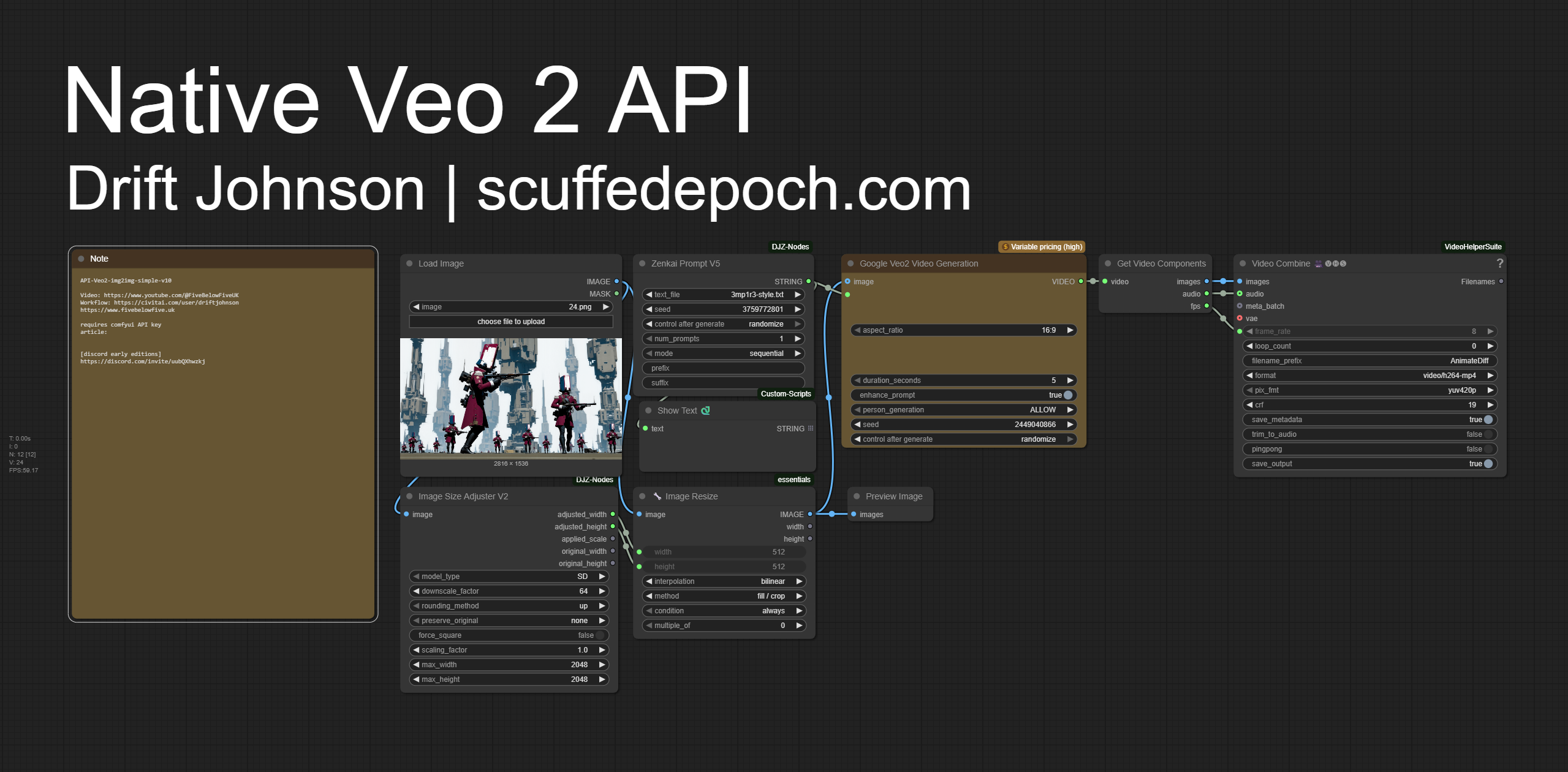This screenshot has width=1568, height=772.
Task: Open the rounding_method dropdown
Action: click(x=509, y=606)
